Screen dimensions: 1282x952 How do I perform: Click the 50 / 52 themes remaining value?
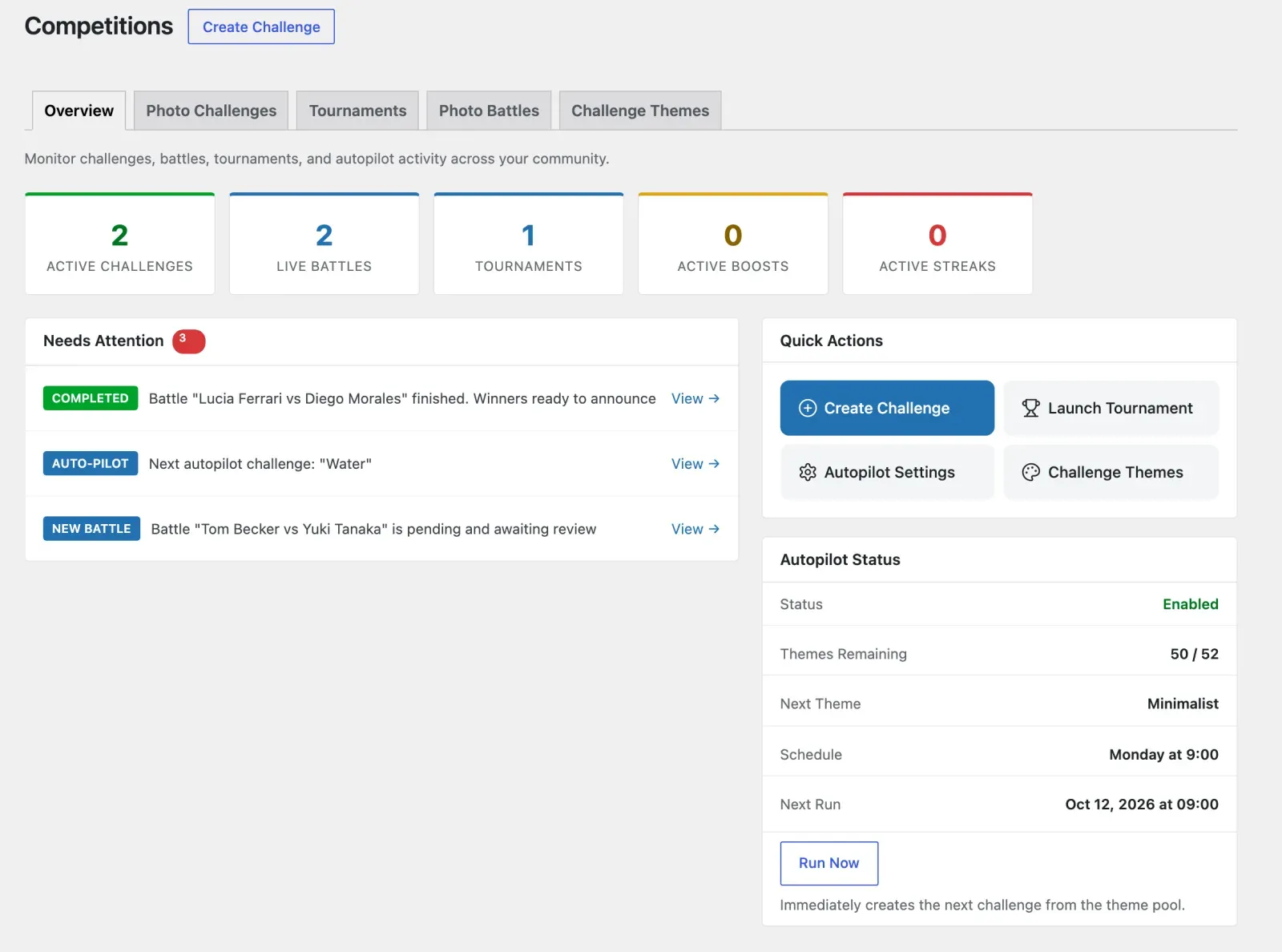coord(1194,654)
